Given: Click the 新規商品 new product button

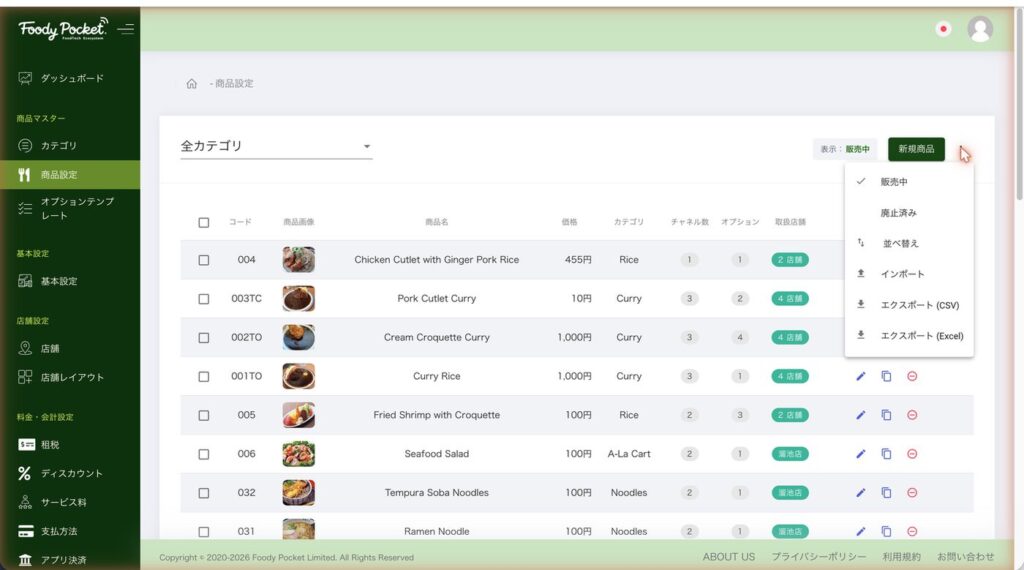Looking at the screenshot, I should (916, 150).
